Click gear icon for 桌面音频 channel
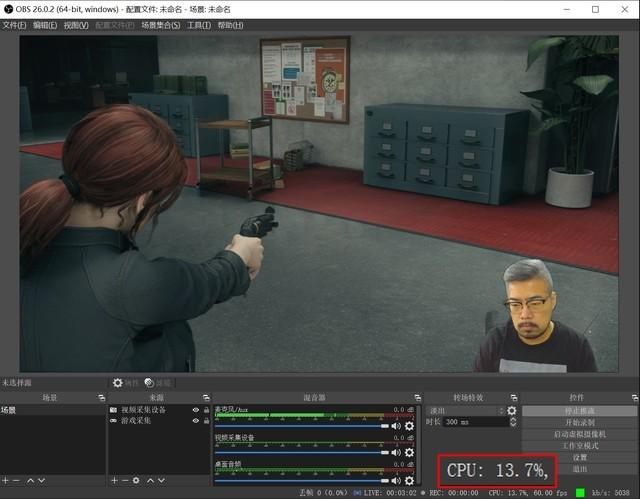640x499 pixels. tap(409, 480)
